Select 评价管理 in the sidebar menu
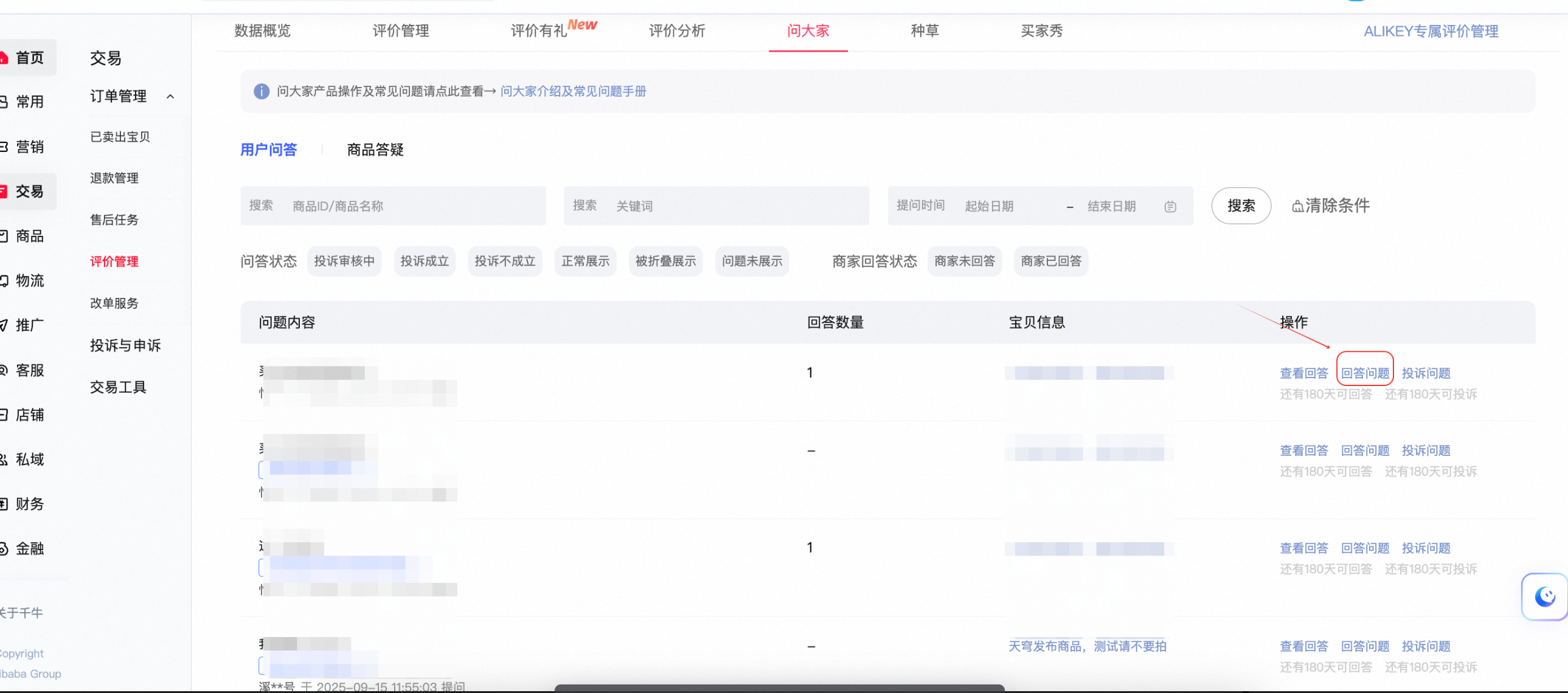 [x=114, y=261]
